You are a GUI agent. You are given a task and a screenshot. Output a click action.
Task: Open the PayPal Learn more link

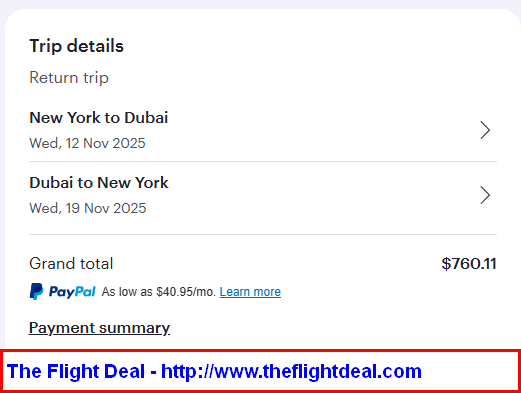(x=250, y=292)
